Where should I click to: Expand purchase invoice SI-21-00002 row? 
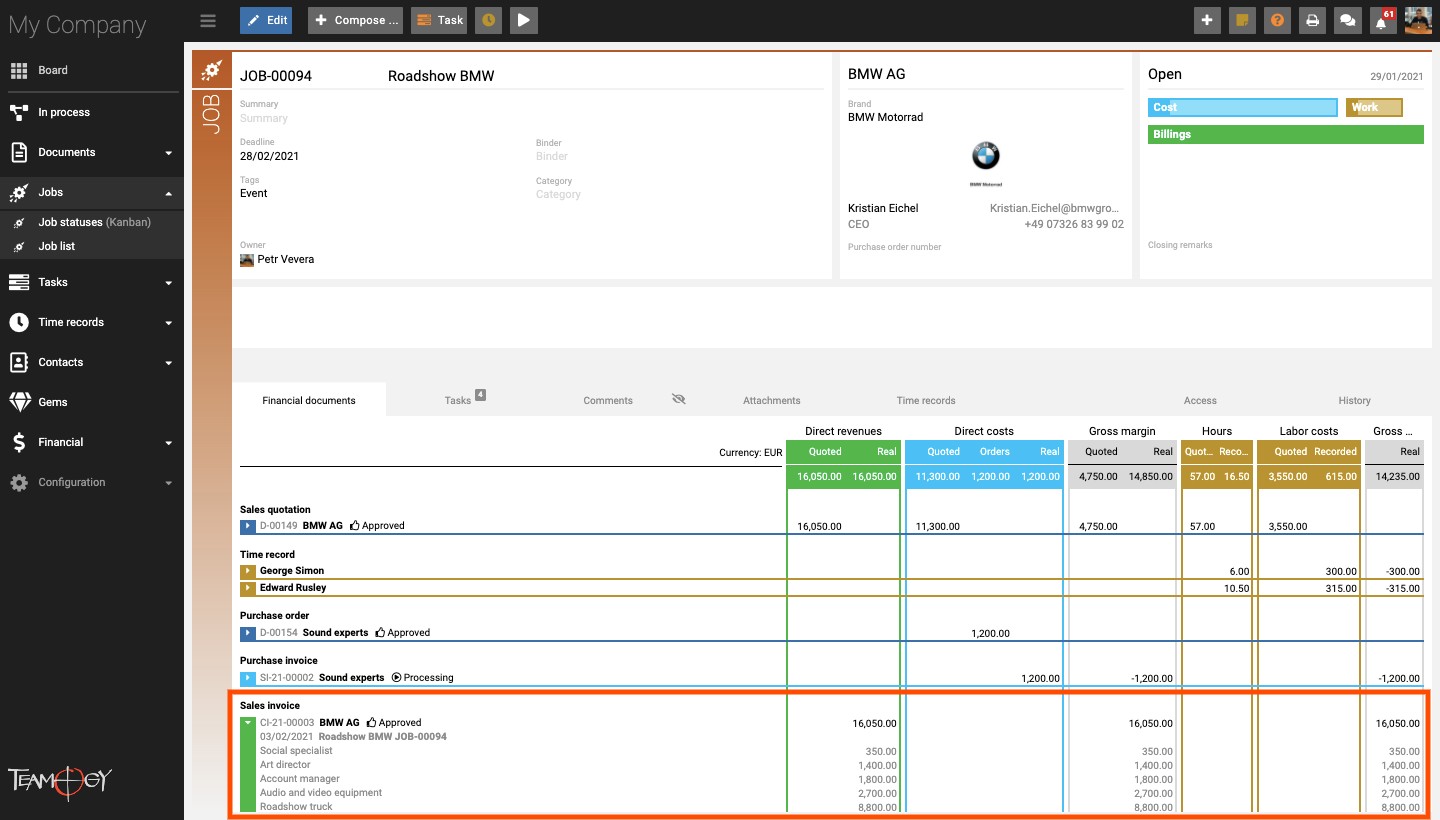click(x=248, y=678)
